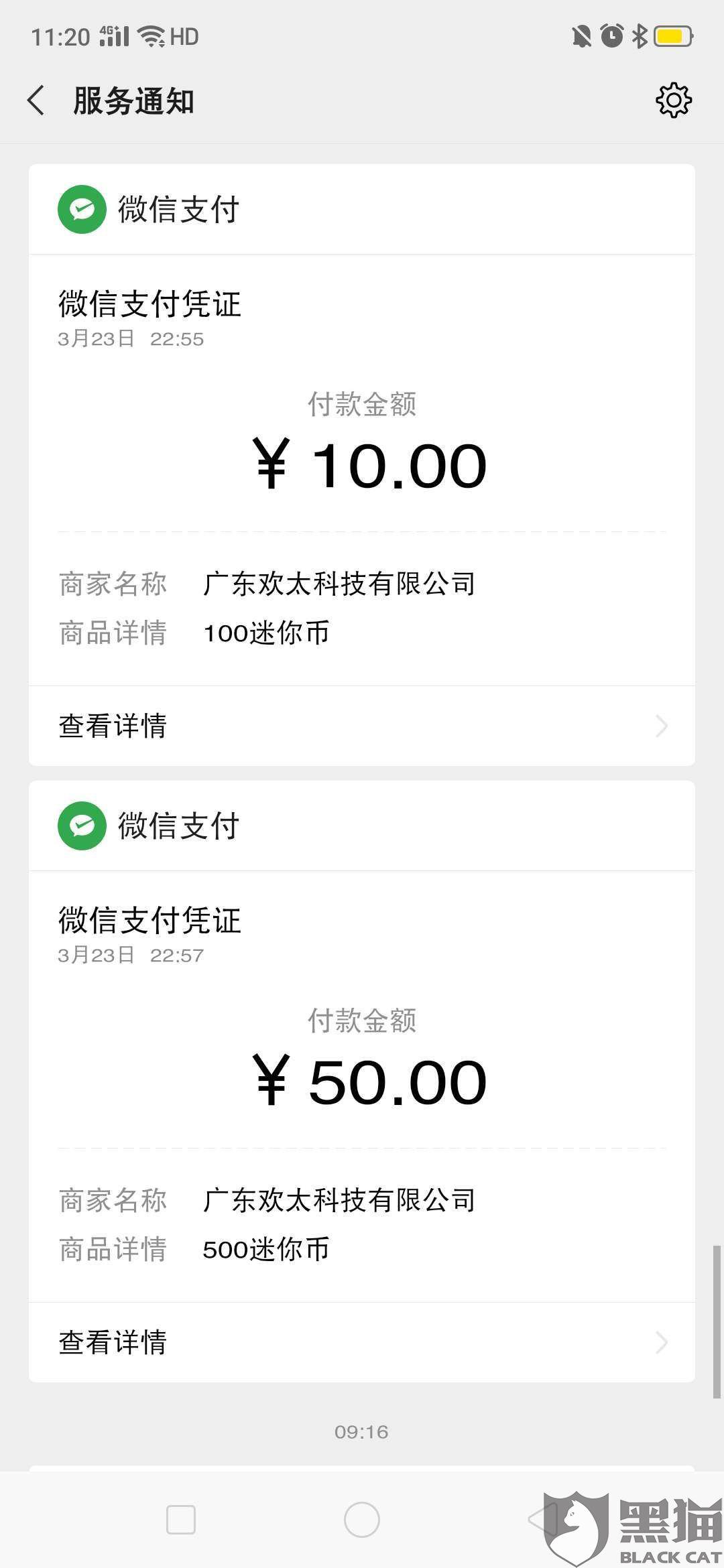Open 查看详情 for the ¥50.00 payment

pyautogui.click(x=113, y=1342)
